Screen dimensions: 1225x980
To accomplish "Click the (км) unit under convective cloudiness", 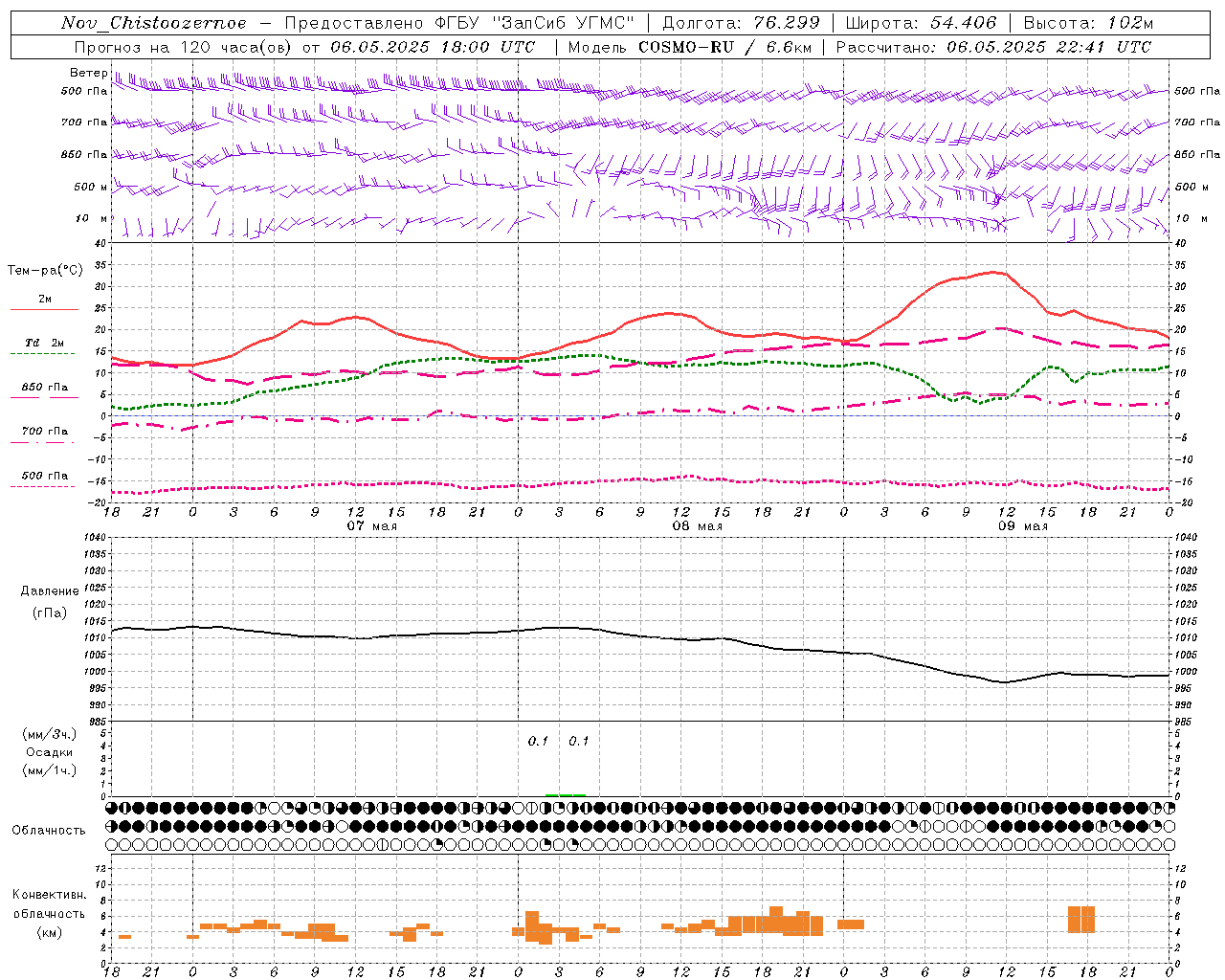I will (49, 931).
